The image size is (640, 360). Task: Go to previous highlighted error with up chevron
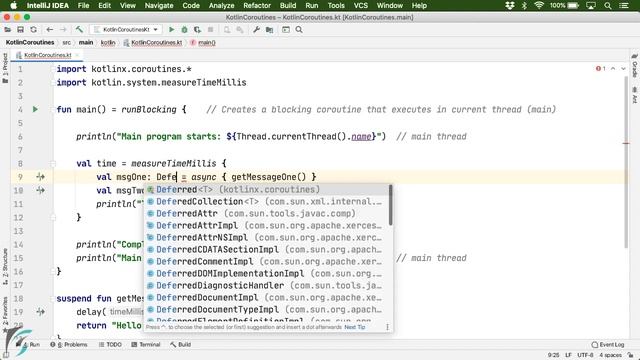pyautogui.click(x=613, y=69)
